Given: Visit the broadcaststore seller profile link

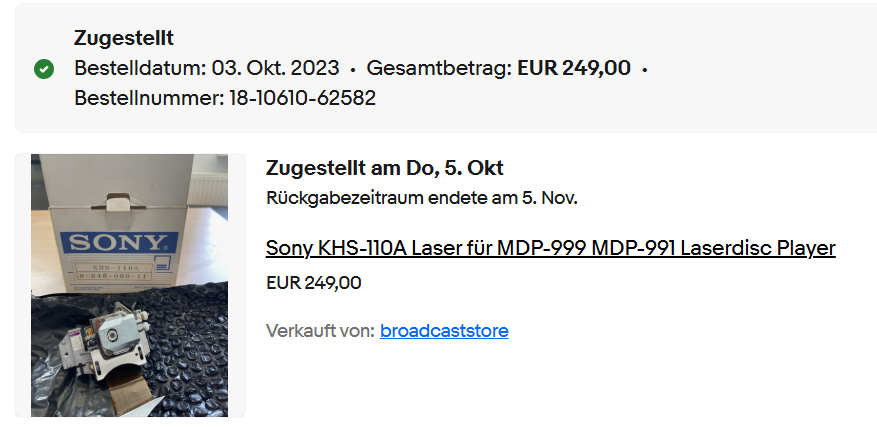Looking at the screenshot, I should tap(444, 331).
